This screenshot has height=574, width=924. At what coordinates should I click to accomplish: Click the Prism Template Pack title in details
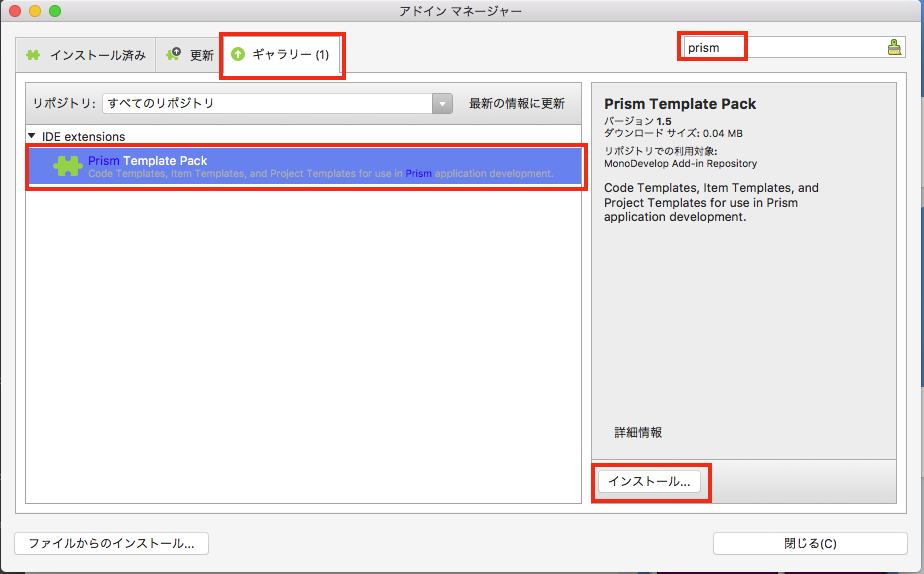[680, 104]
